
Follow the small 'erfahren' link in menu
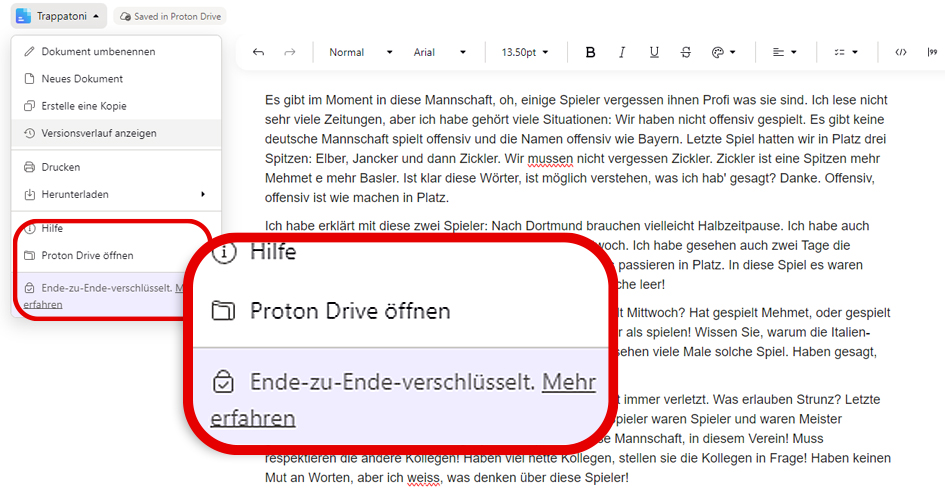[43, 304]
